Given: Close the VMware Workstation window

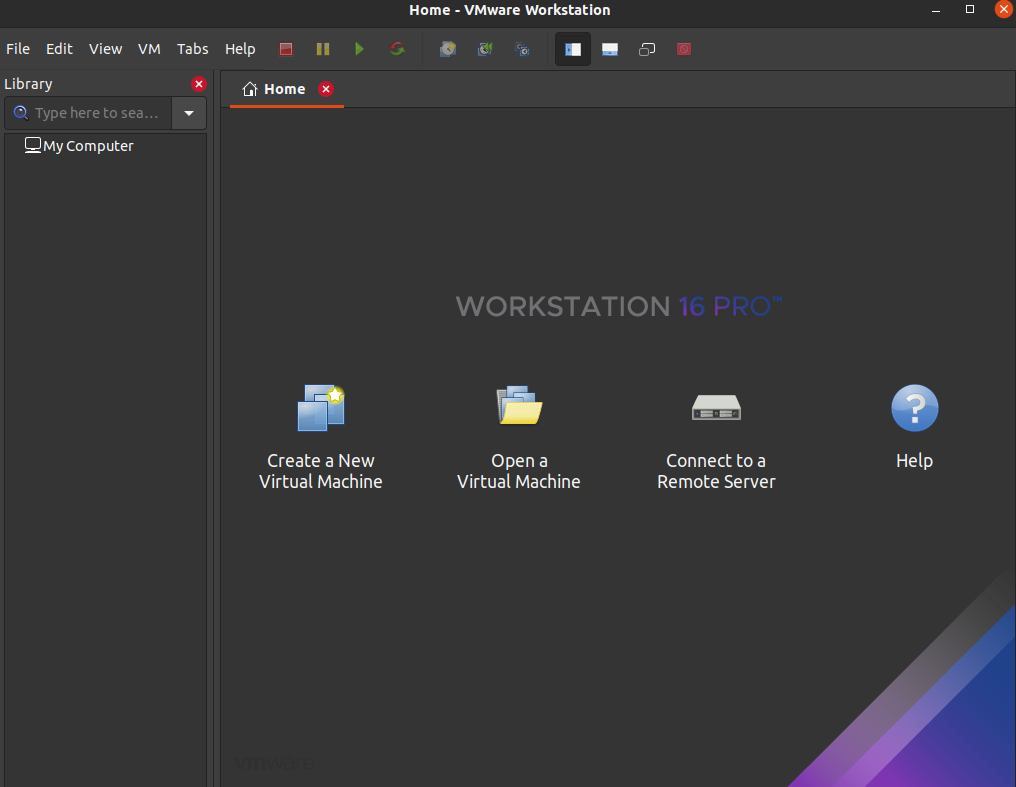Looking at the screenshot, I should click(x=1004, y=9).
